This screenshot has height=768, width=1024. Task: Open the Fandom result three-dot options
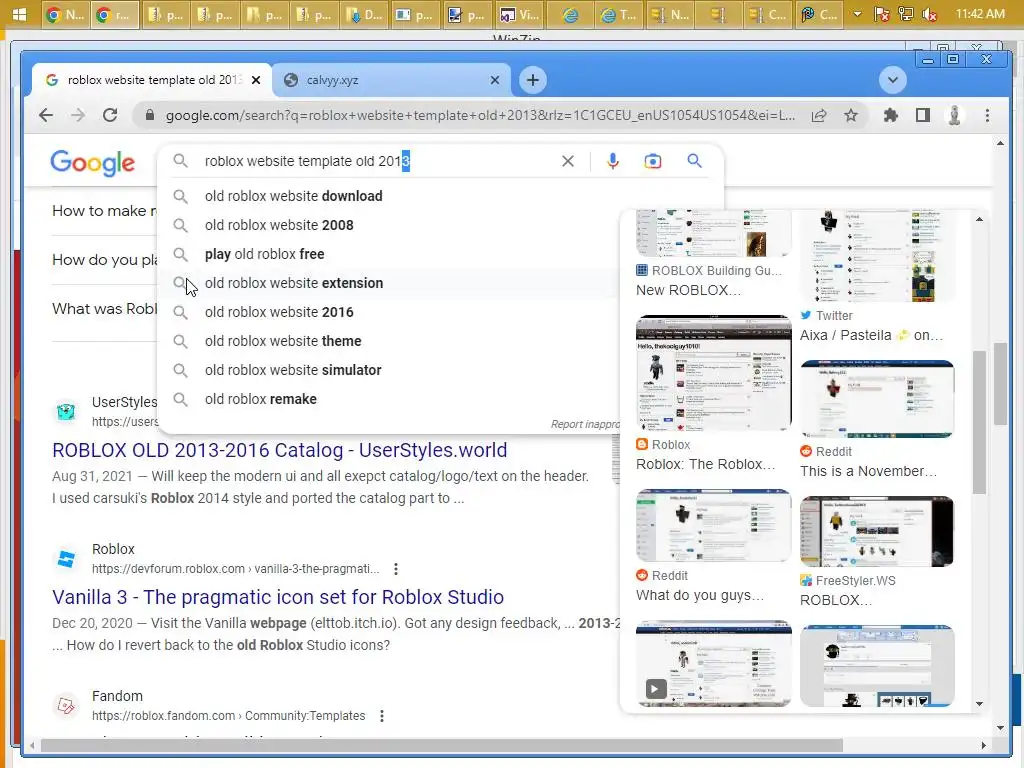click(382, 716)
